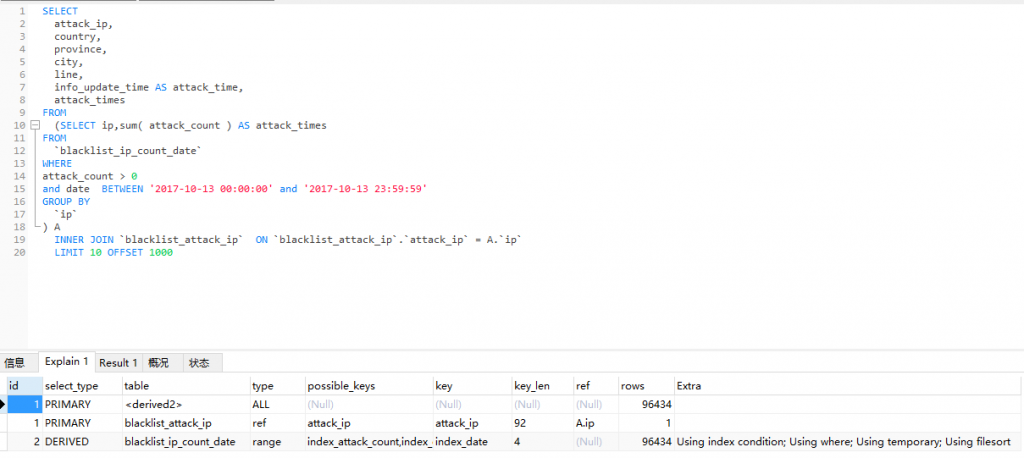This screenshot has height=458, width=1024.
Task: Click the key_len column header
Action: coord(542,386)
